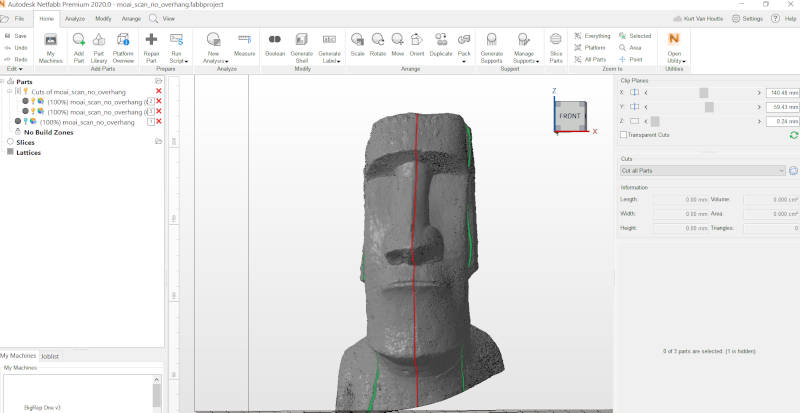This screenshot has height=413, width=800.
Task: Click the cut icon beside Cut all Parts
Action: point(793,171)
